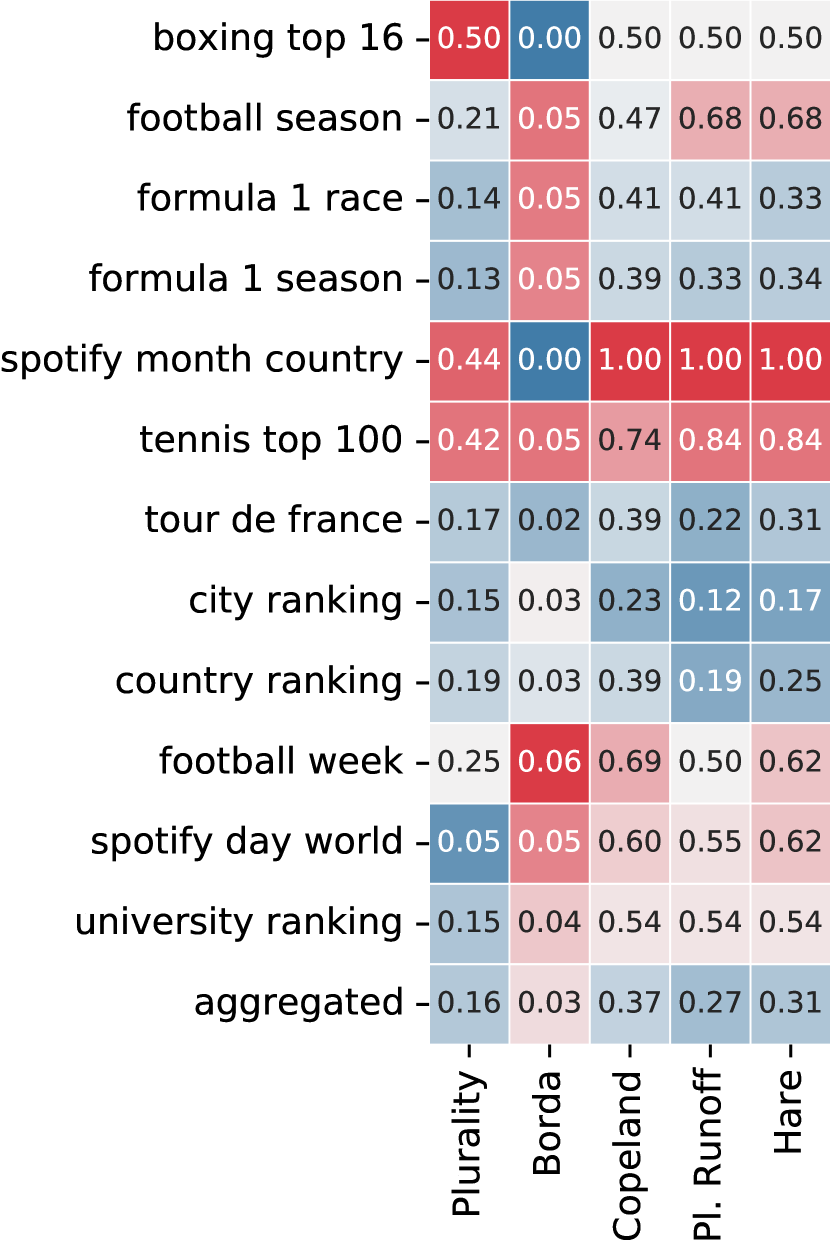This screenshot has height=1243, width=831.
Task: Click the "university ranking" row label
Action: 238,922
